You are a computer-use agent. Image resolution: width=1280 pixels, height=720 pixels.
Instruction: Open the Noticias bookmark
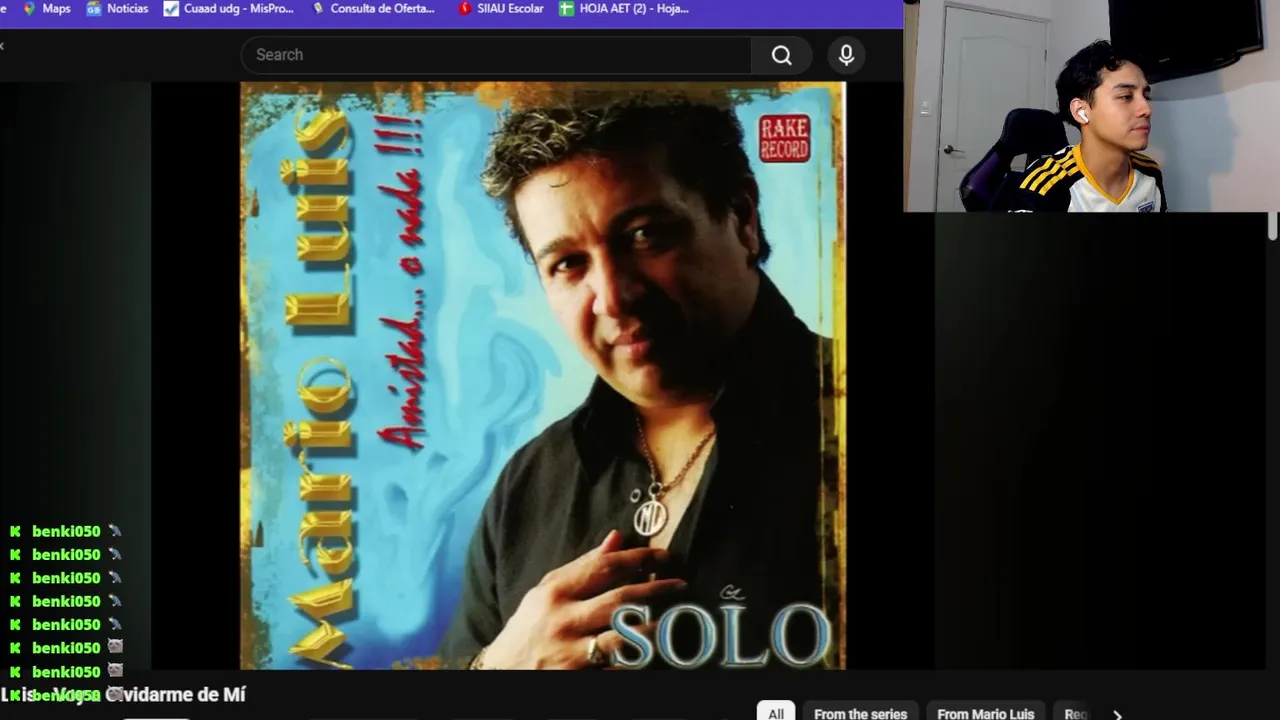coord(117,8)
